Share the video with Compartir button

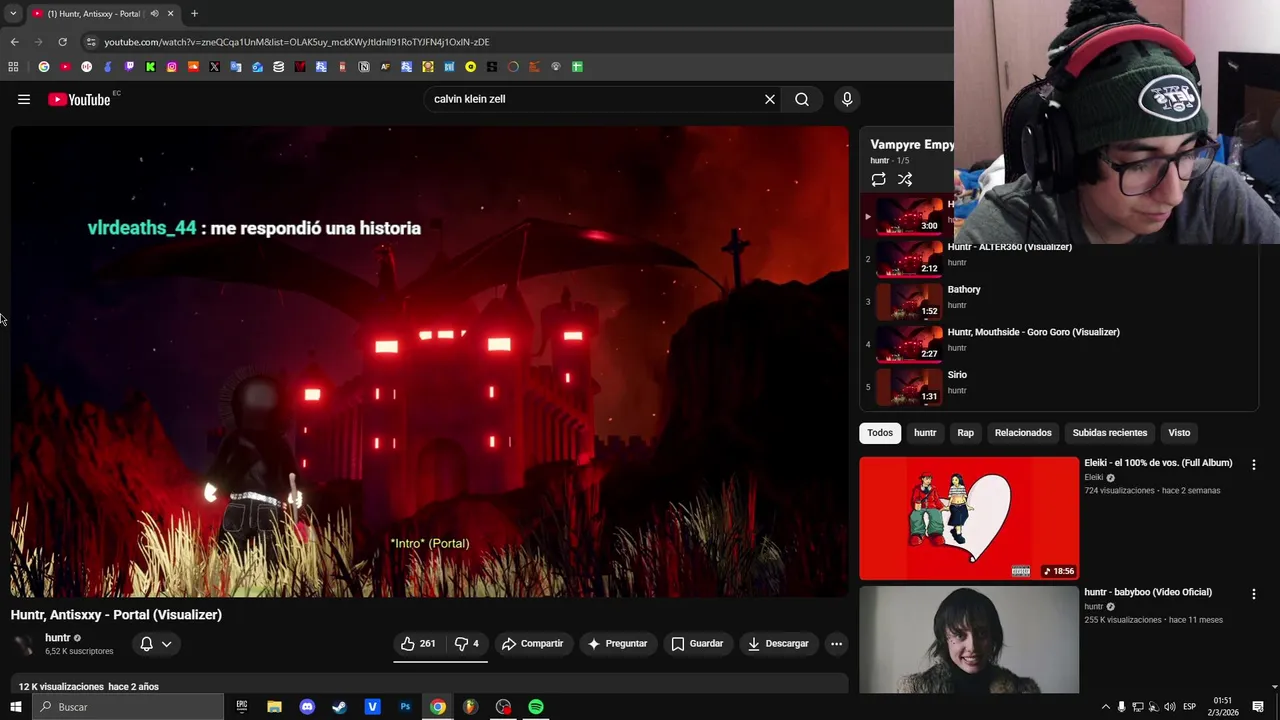[x=532, y=644]
